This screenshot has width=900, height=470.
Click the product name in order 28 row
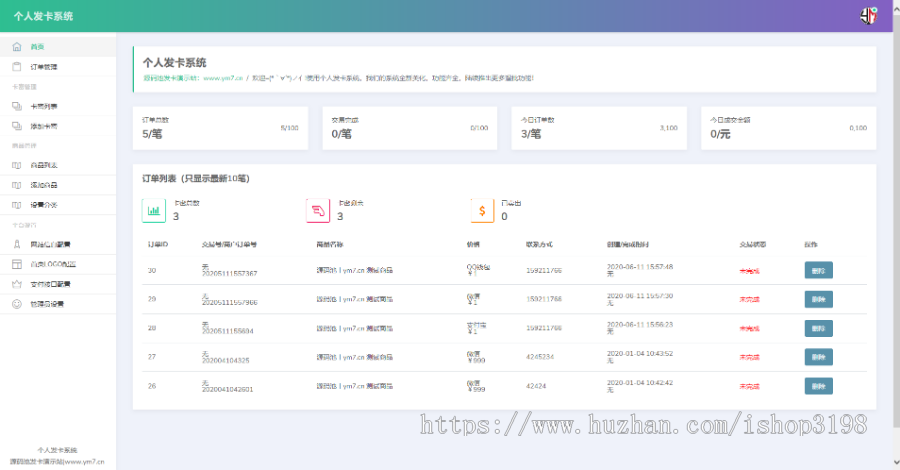[x=355, y=328]
